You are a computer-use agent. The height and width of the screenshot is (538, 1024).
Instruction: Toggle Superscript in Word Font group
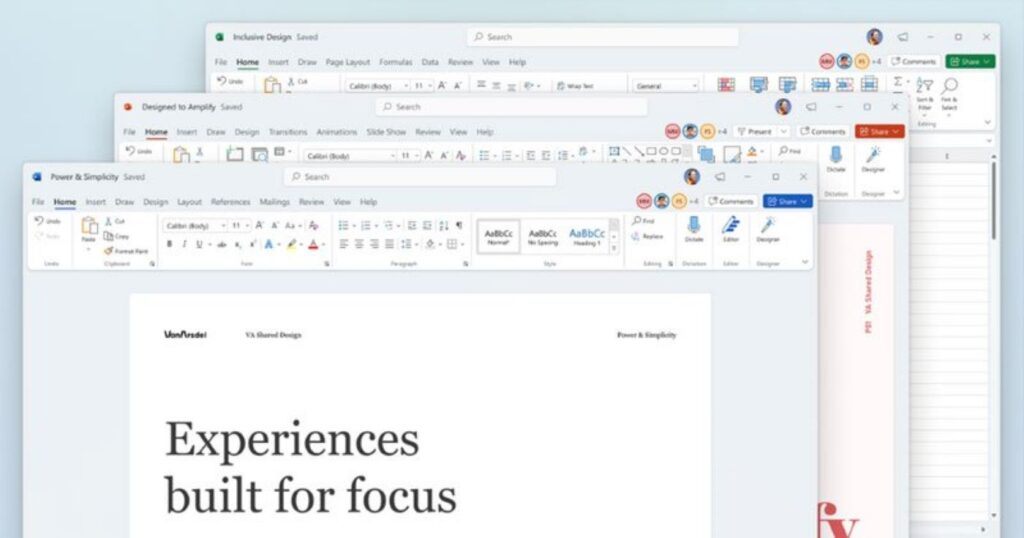click(x=252, y=244)
